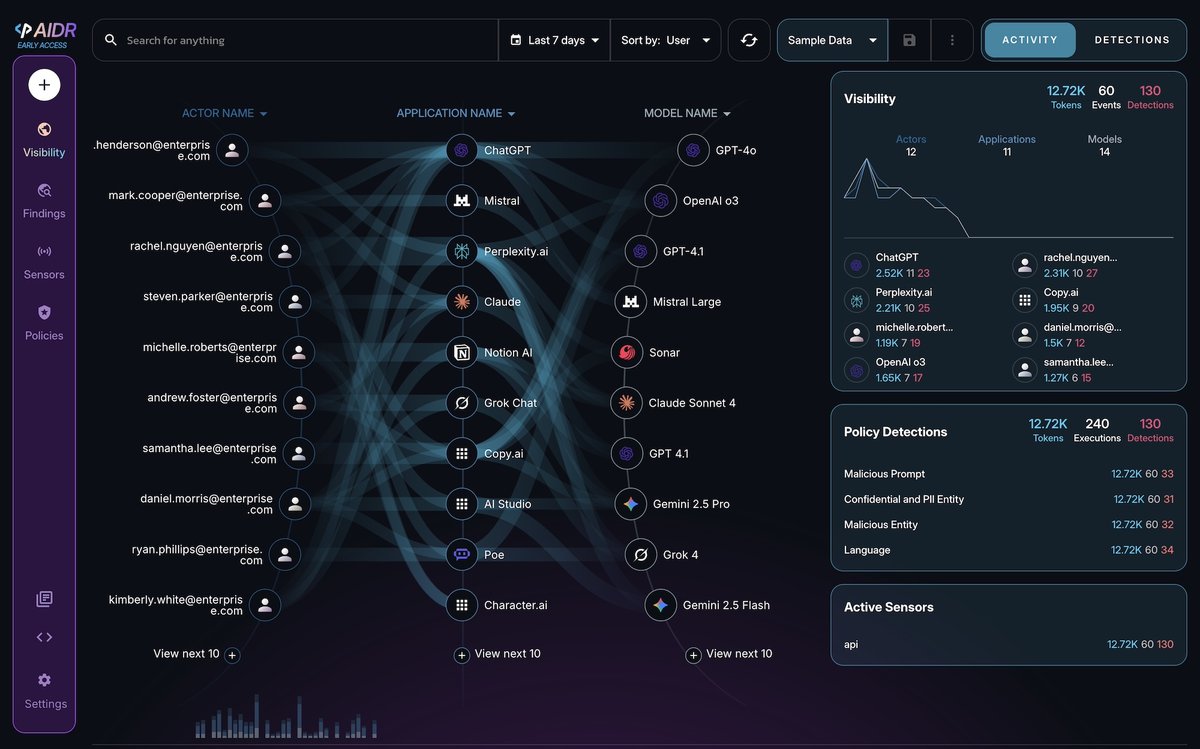Select the Poe application node
The width and height of the screenshot is (1200, 749).
pyautogui.click(x=462, y=554)
